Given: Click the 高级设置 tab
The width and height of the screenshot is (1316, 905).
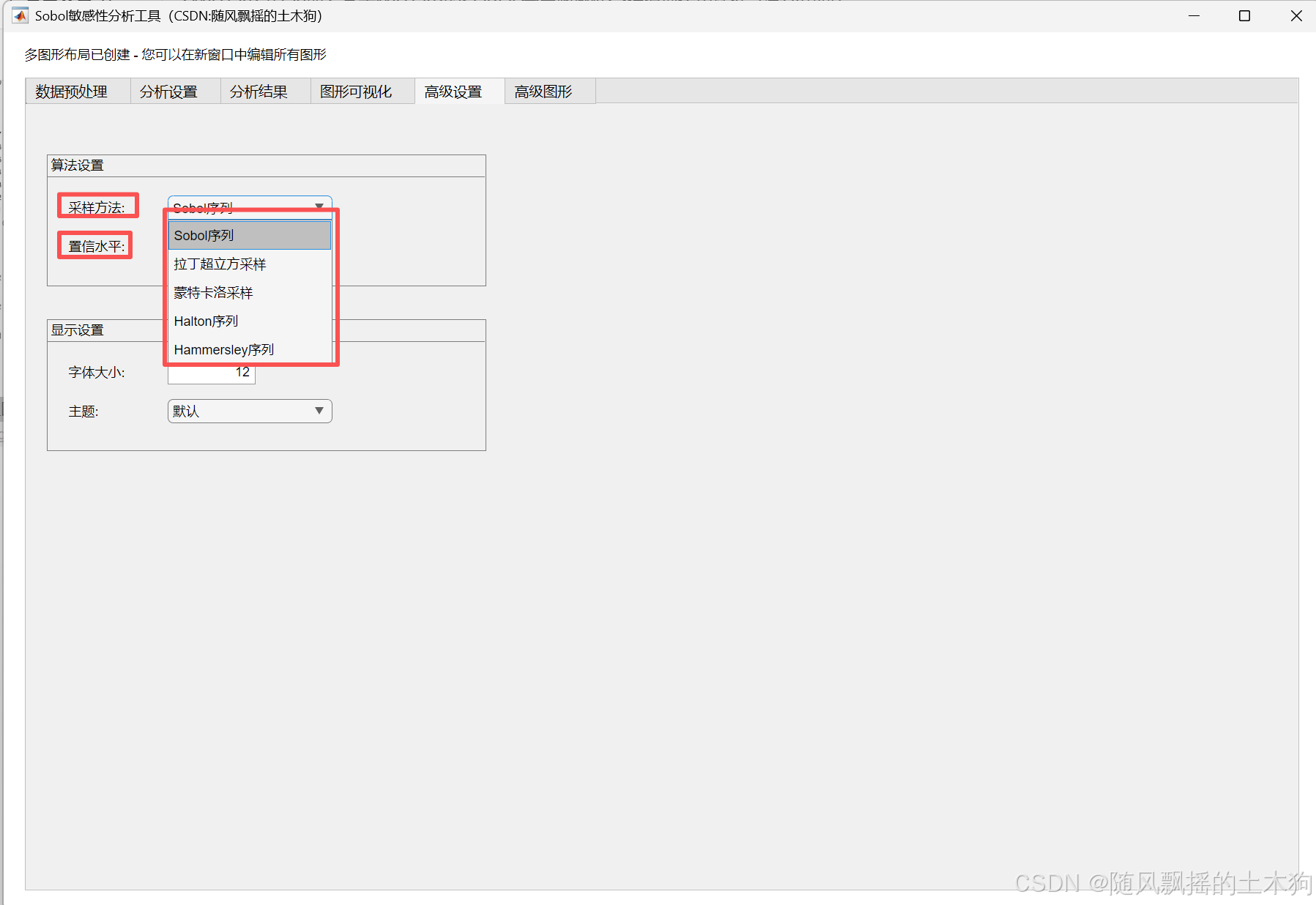Looking at the screenshot, I should pos(460,91).
